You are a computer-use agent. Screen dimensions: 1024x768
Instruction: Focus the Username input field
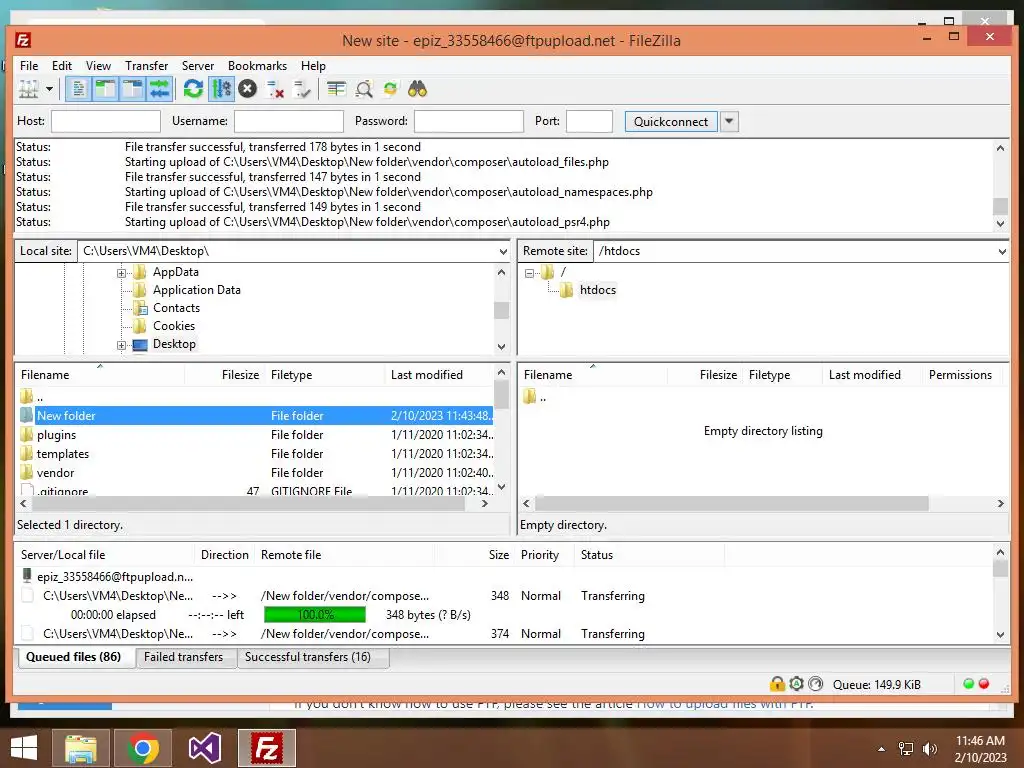tap(289, 121)
